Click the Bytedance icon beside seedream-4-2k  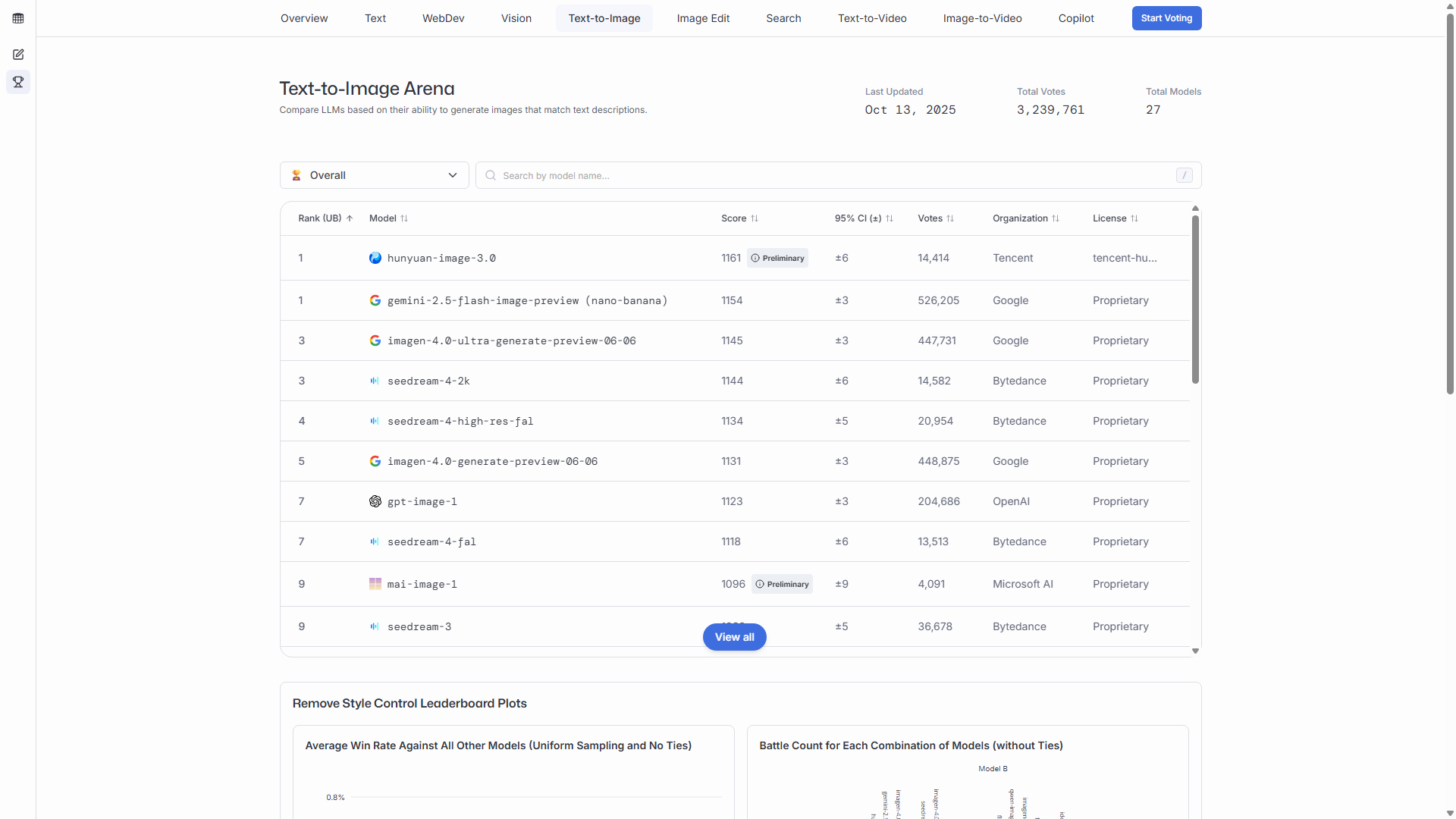[x=375, y=381]
